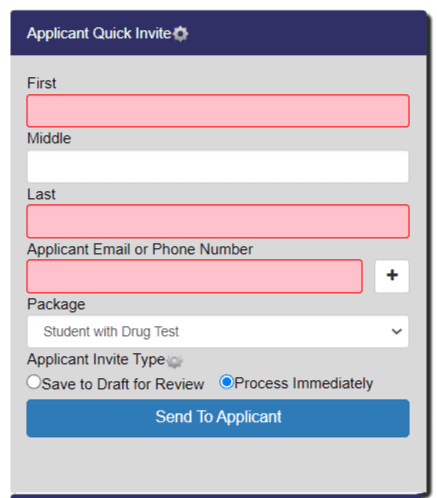Select Save to Draft for Review radio
437x498 pixels.
34,382
